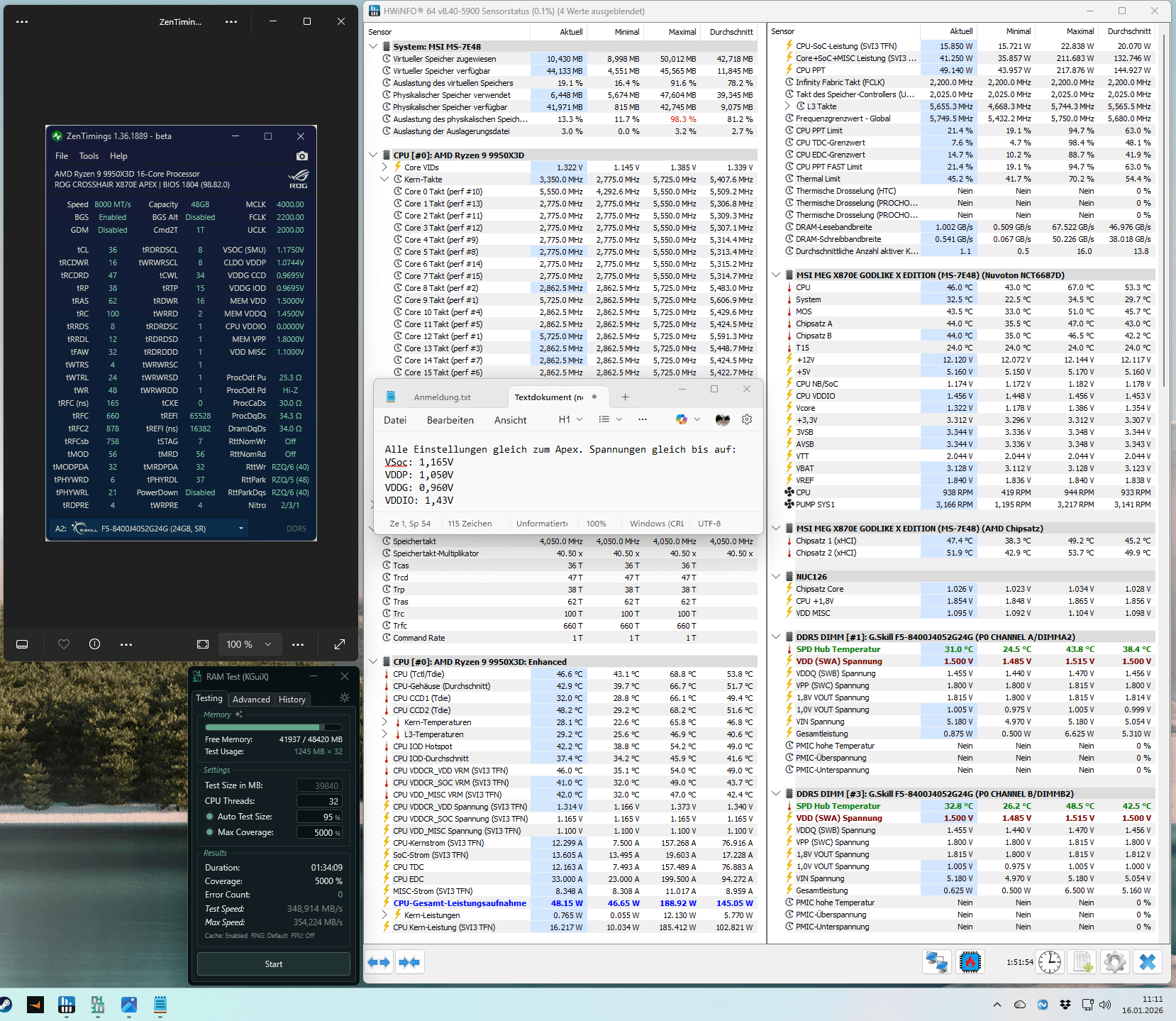Click the CPU Threads input field
This screenshot has height=1021, width=1176.
319,801
